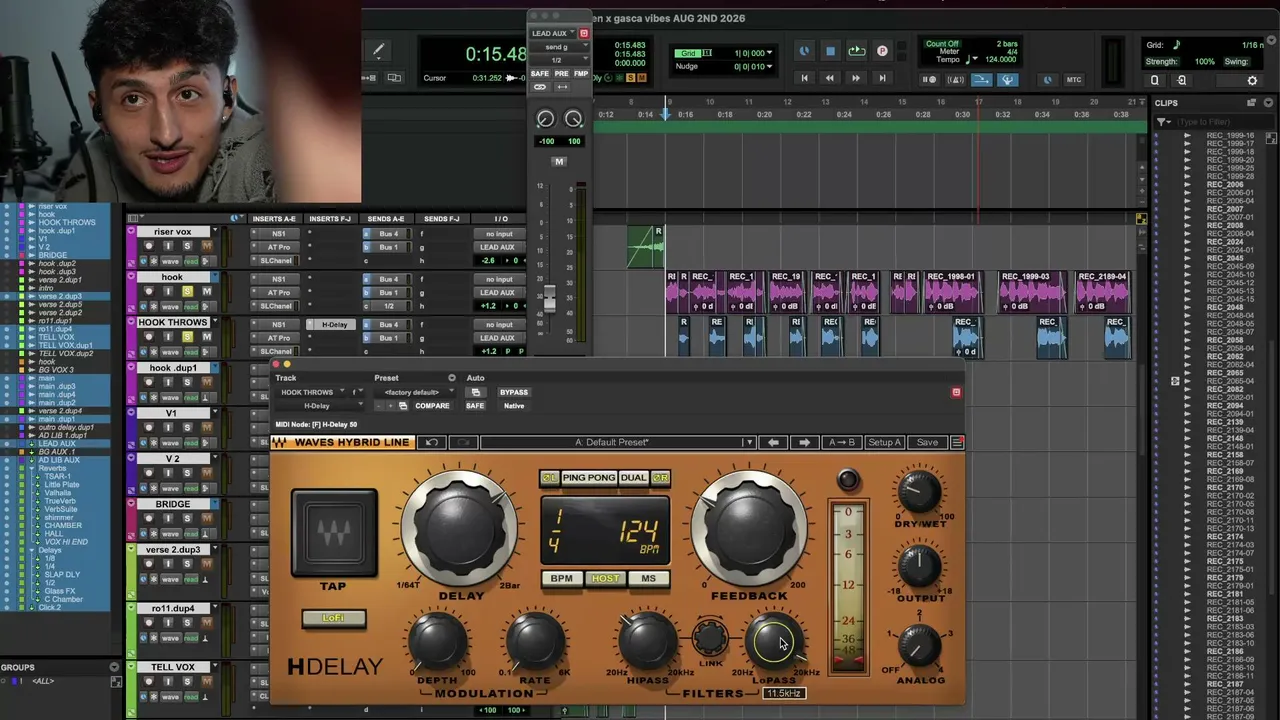Screen dimensions: 1280x720
Task: Toggle the plugin BYPASS button
Action: (x=514, y=392)
